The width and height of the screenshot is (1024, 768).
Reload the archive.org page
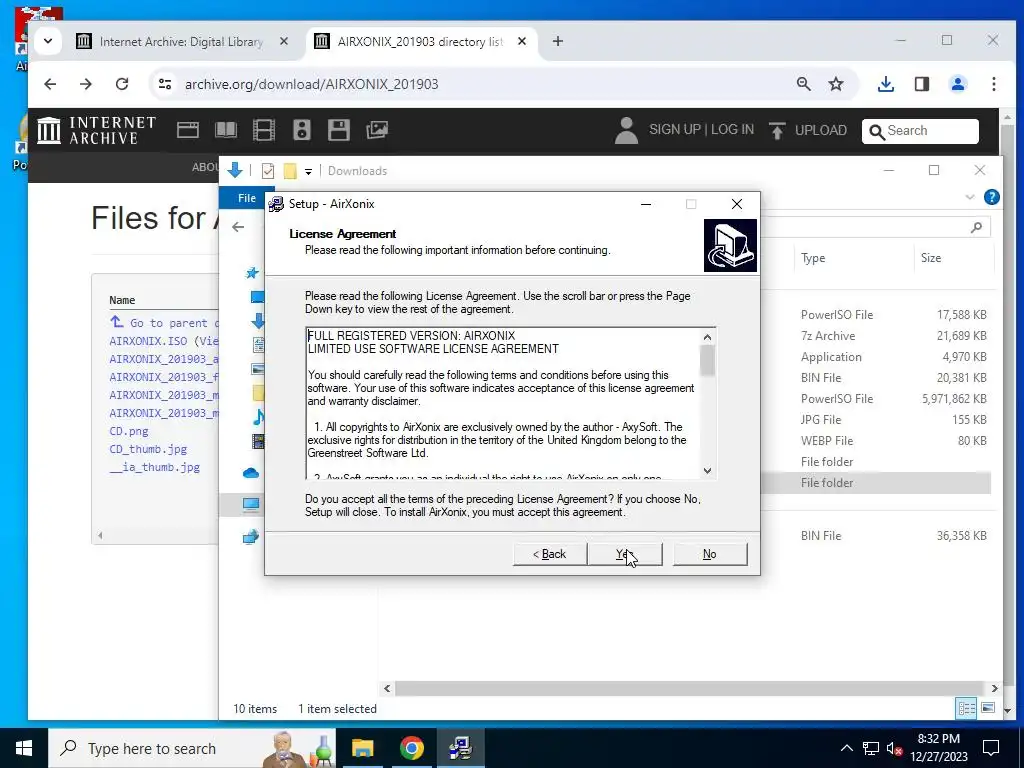click(x=122, y=84)
